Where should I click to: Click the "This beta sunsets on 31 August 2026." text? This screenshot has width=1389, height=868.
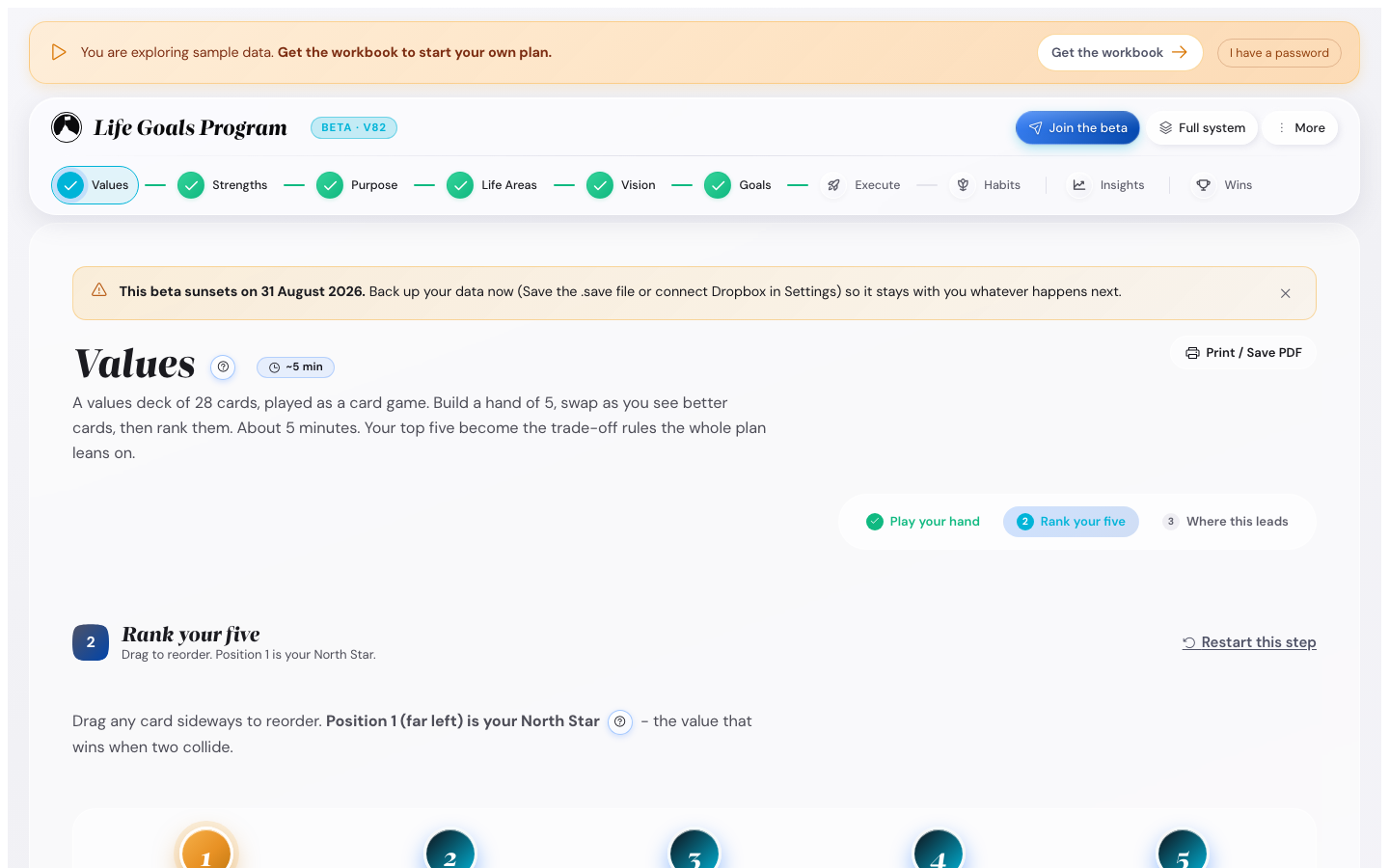242,291
